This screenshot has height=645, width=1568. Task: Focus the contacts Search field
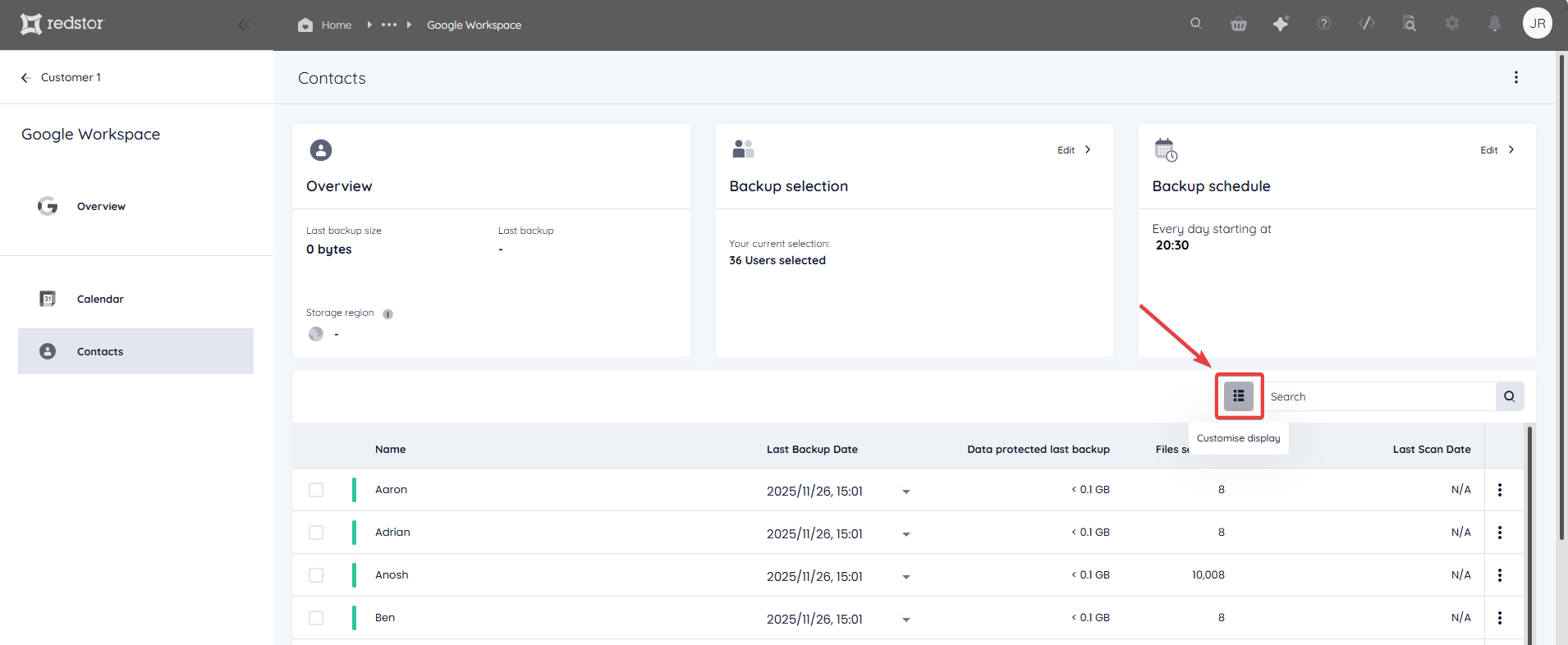pyautogui.click(x=1381, y=396)
